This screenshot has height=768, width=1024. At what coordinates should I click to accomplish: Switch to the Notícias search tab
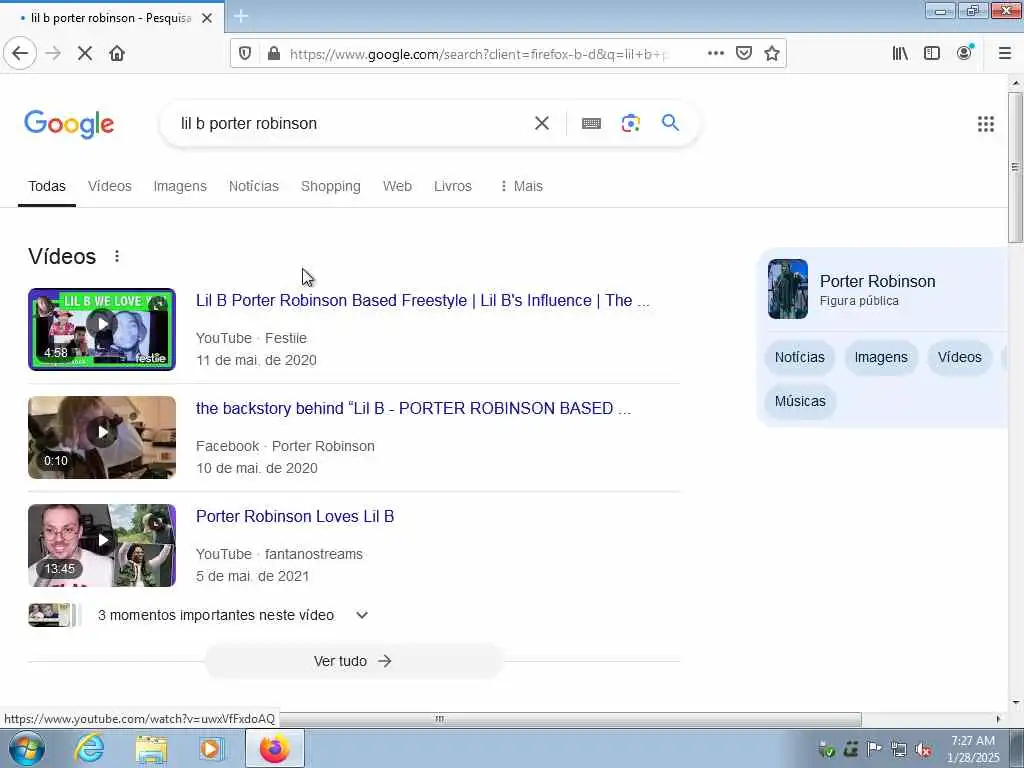(253, 186)
